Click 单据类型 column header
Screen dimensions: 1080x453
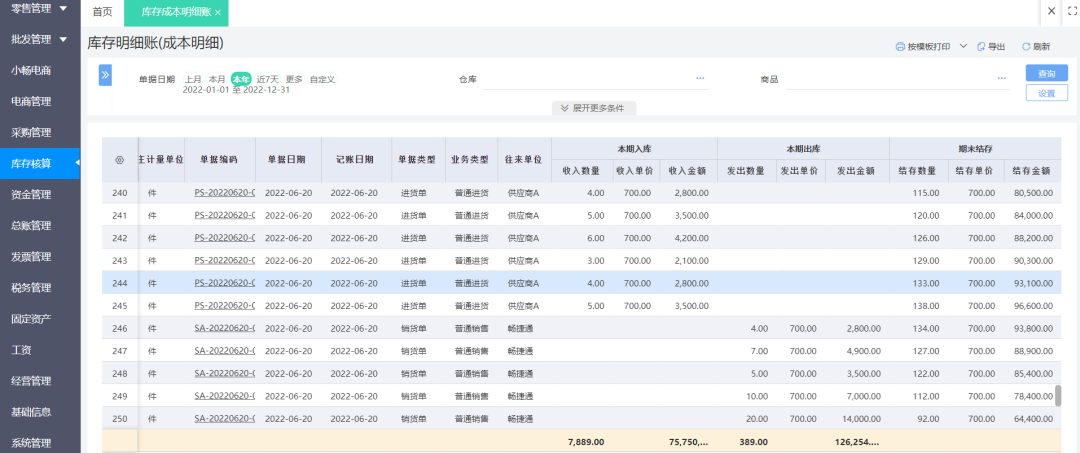coord(417,159)
